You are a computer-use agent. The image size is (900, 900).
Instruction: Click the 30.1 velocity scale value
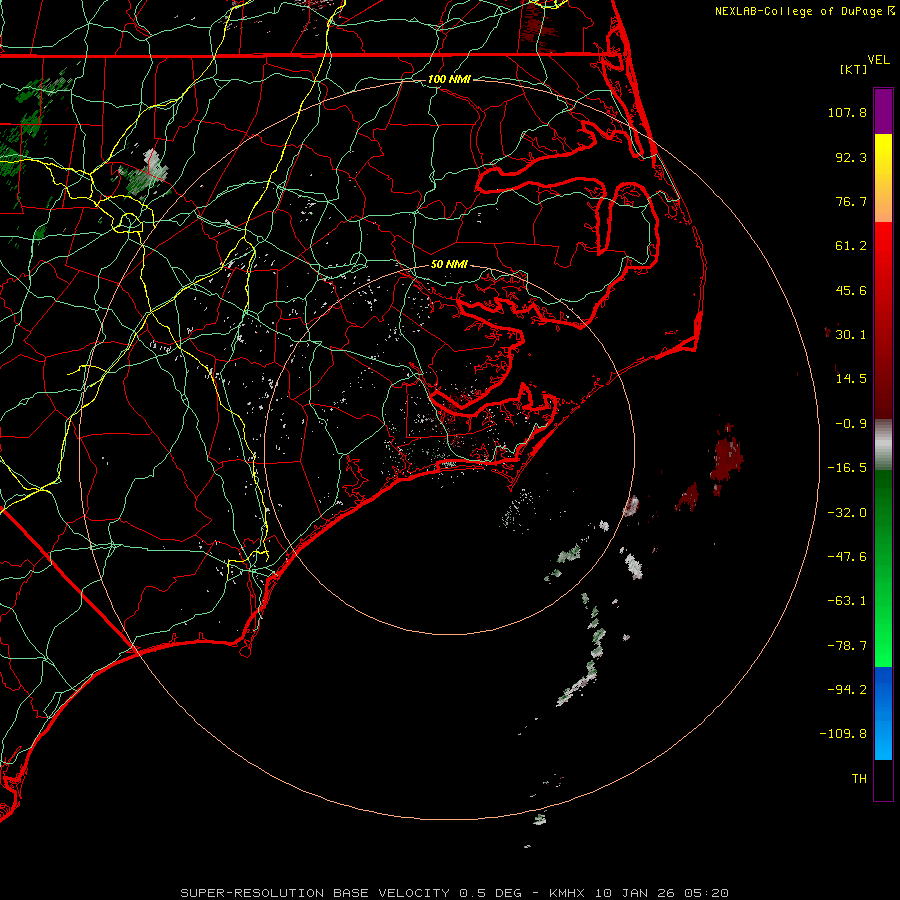click(x=851, y=335)
